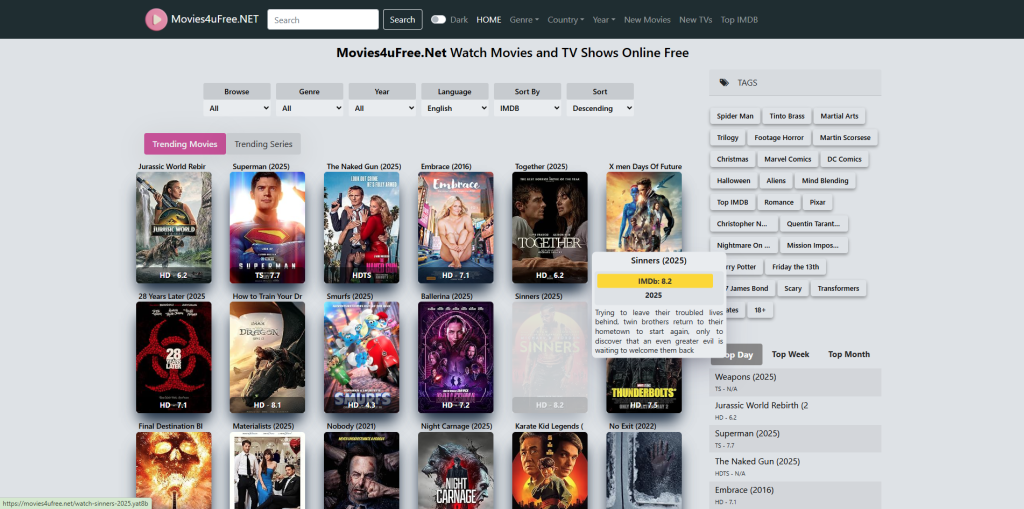Expand the Genre filter dropdown set to All
The image size is (1024, 509).
coord(310,108)
